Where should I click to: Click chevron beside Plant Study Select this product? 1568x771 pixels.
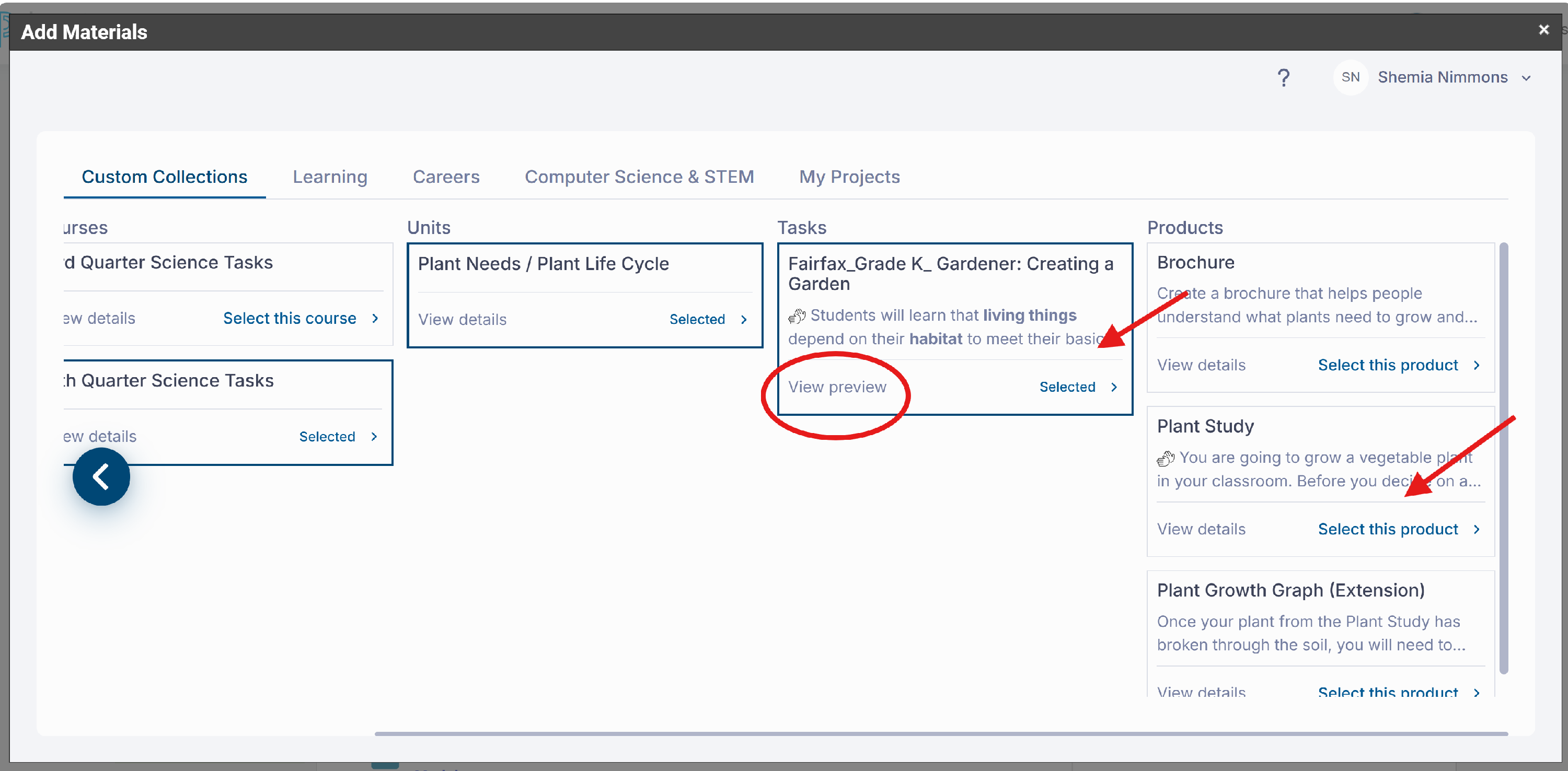tap(1477, 529)
